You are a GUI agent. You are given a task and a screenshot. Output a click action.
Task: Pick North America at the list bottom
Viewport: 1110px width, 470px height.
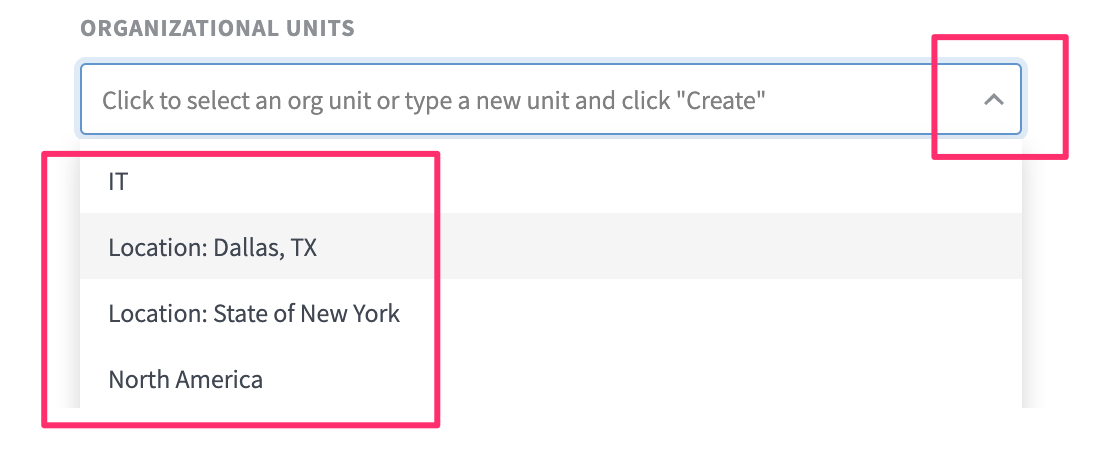point(551,378)
